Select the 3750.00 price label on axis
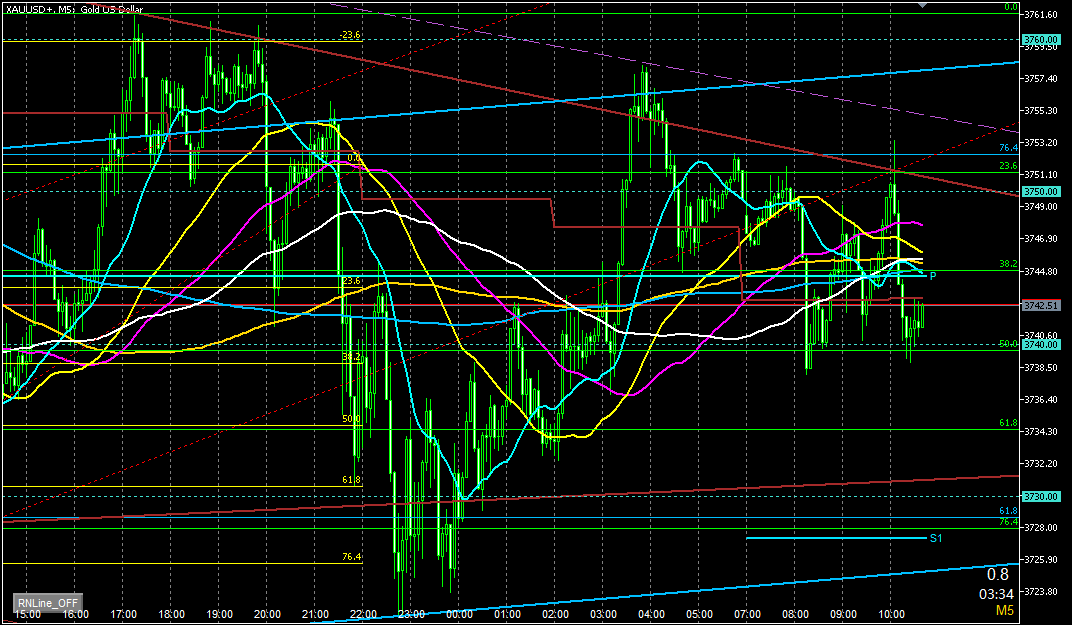Viewport: 1072px width, 625px height. pos(1041,191)
